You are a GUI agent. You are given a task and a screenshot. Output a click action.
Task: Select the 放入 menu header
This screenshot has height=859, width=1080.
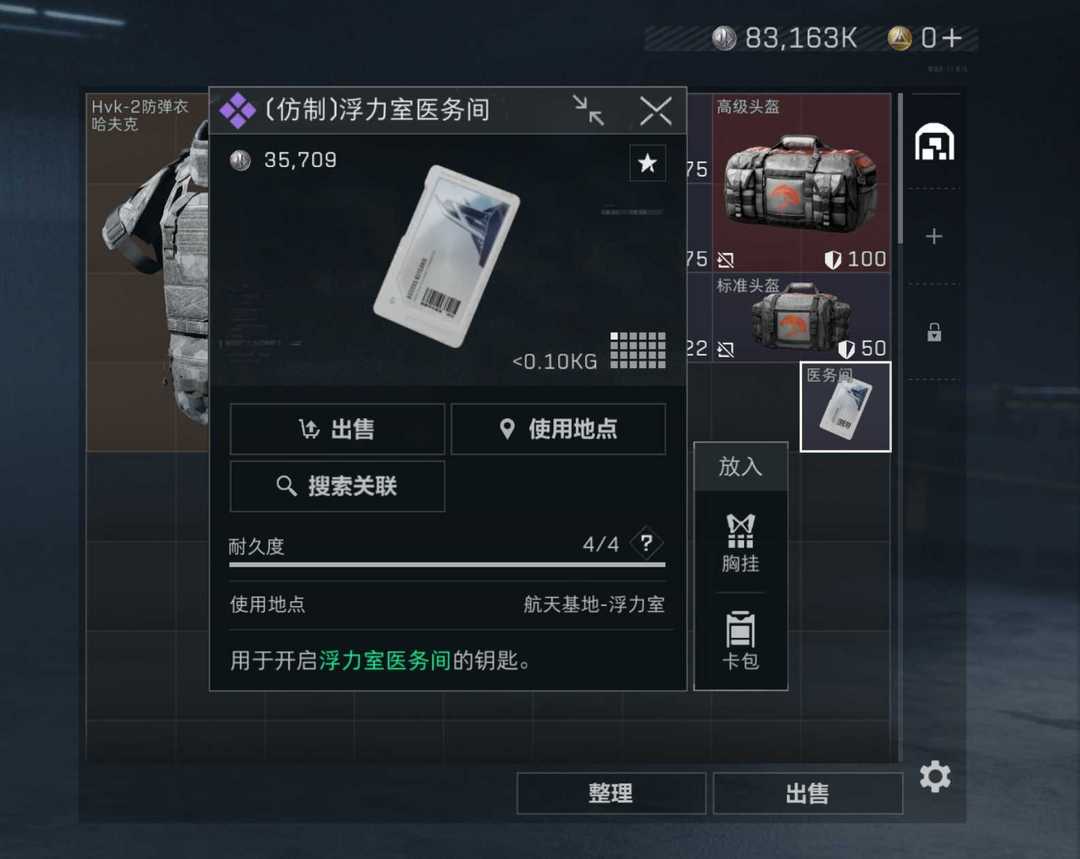[740, 466]
